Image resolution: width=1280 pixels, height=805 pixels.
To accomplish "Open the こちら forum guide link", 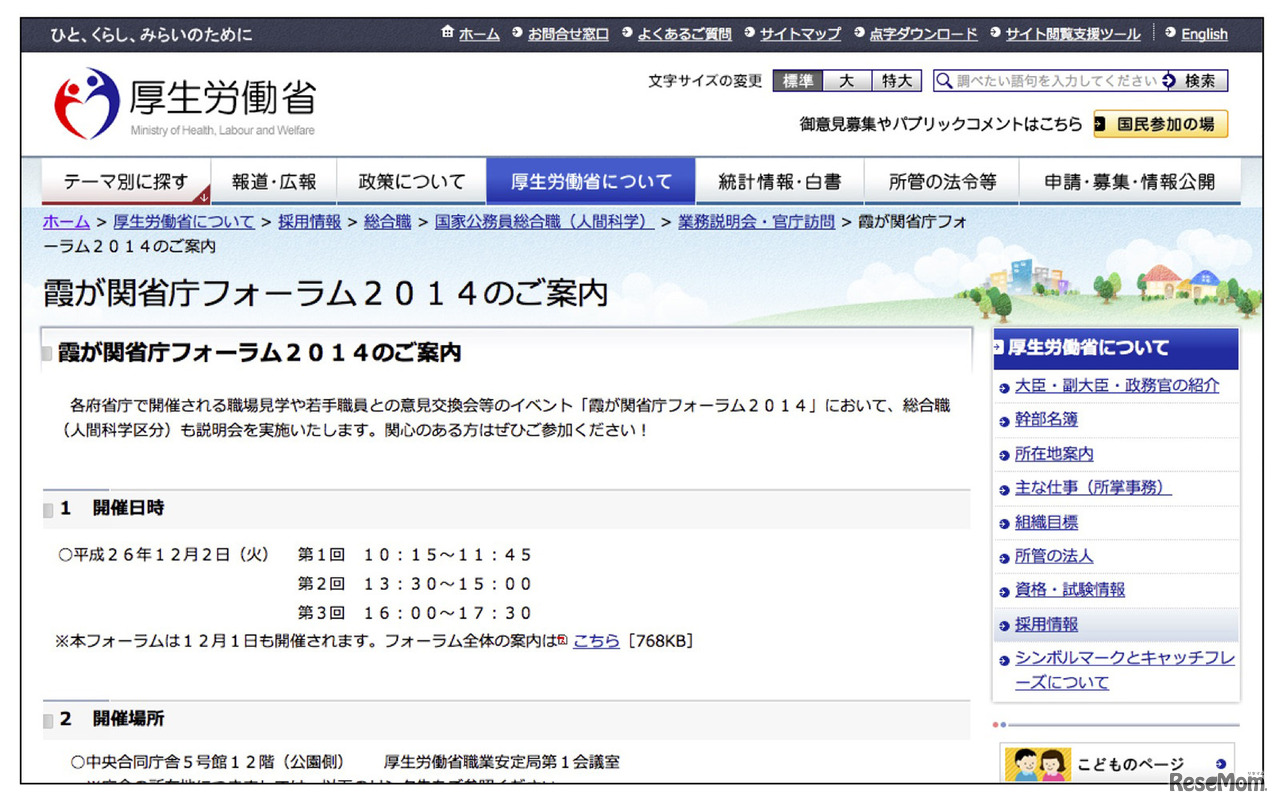I will (595, 641).
